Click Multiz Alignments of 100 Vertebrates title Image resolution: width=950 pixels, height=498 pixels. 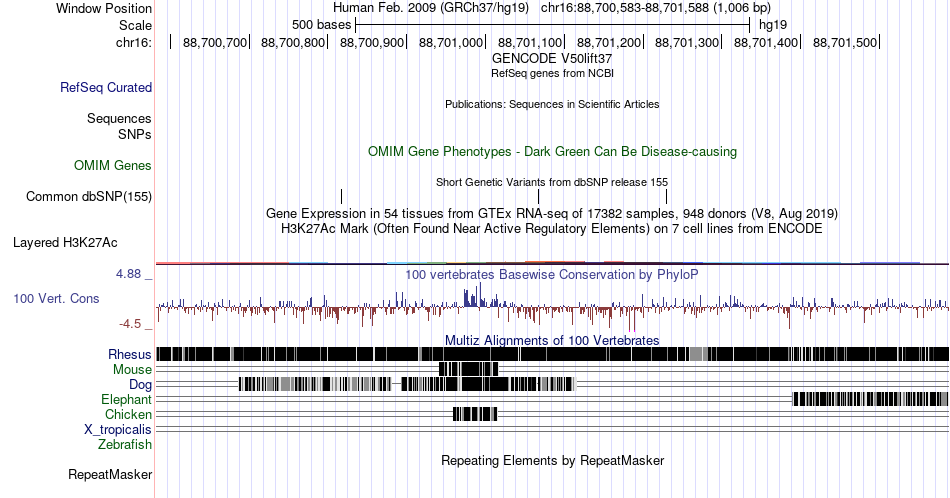pyautogui.click(x=552, y=340)
